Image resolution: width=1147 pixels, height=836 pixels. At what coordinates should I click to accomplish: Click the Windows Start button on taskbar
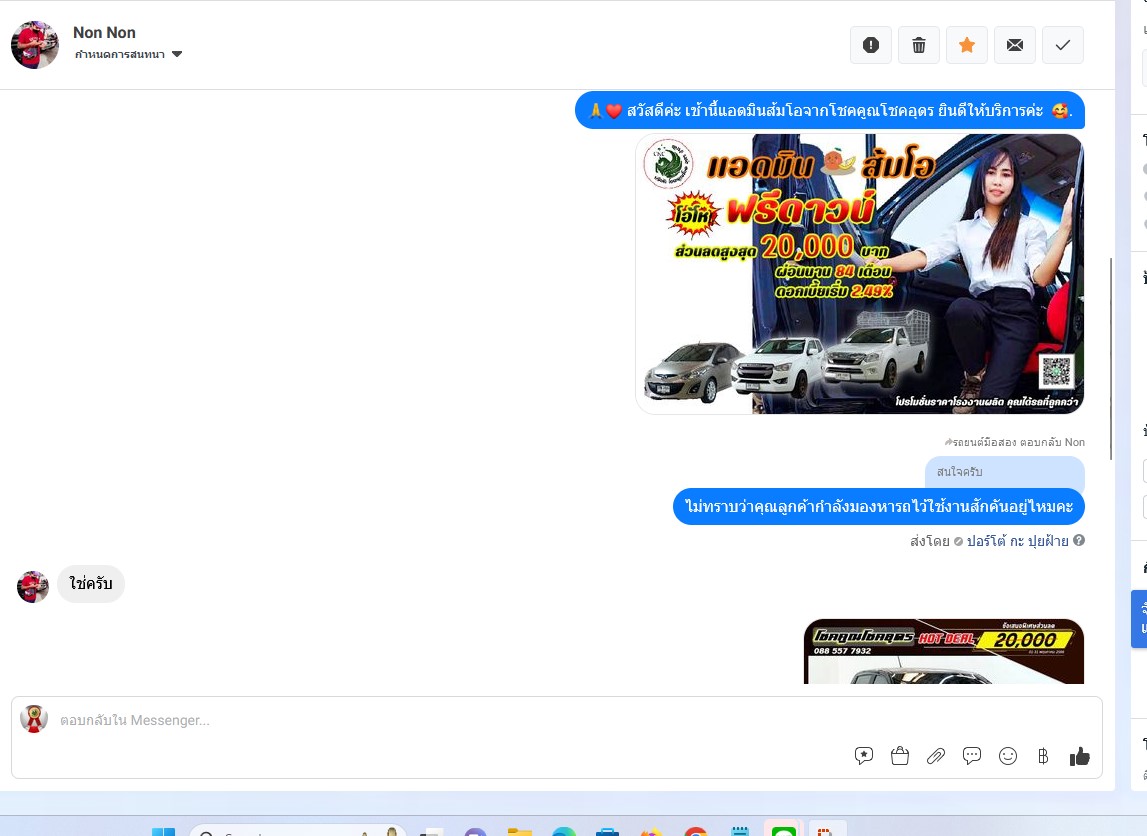tap(162, 832)
